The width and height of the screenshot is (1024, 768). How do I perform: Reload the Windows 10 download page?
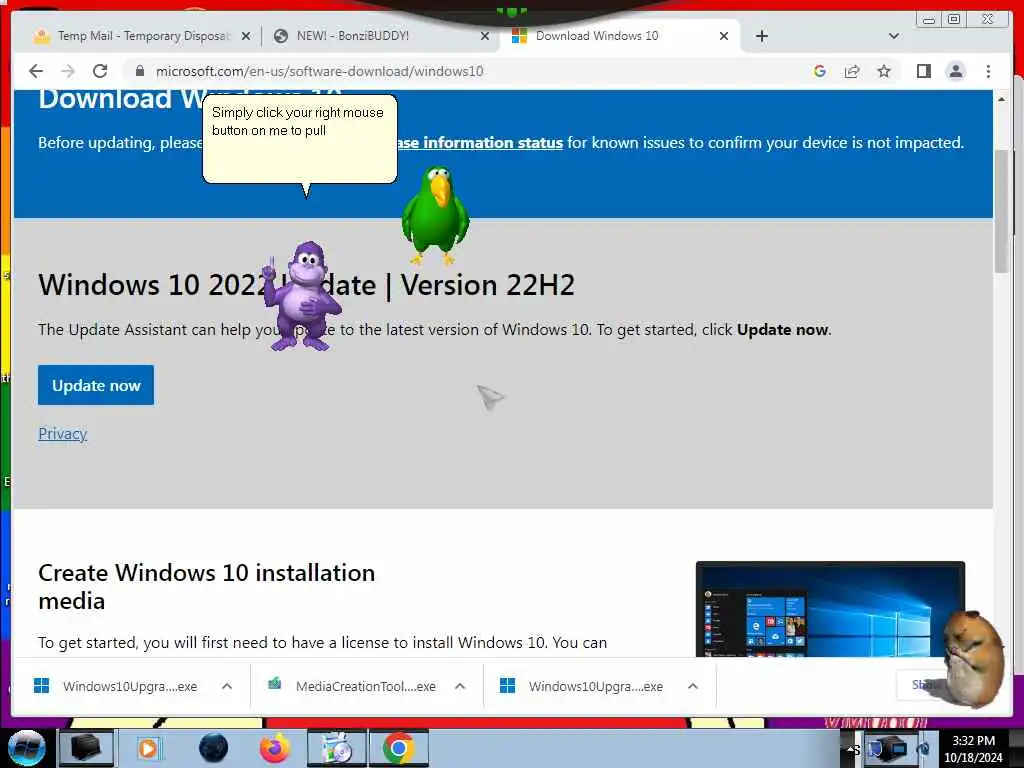100,71
